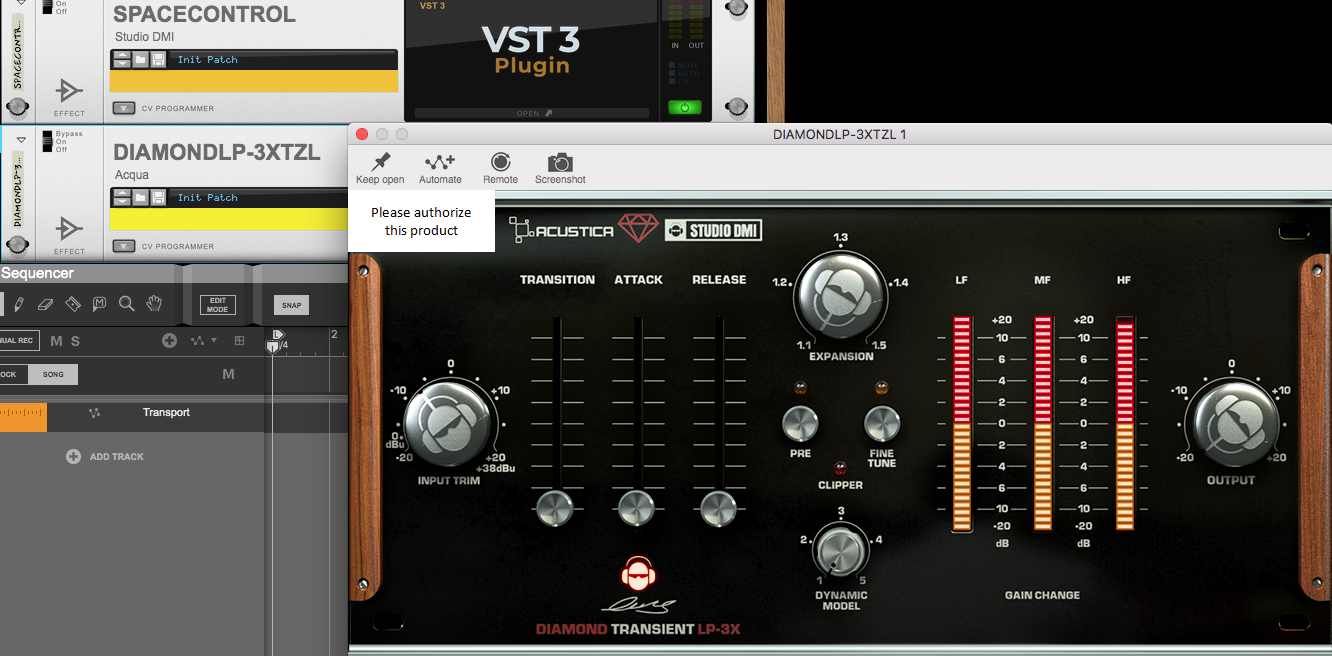Select SPACECONTROL Init Patch name
Screen dimensions: 1332x656
[x=208, y=60]
